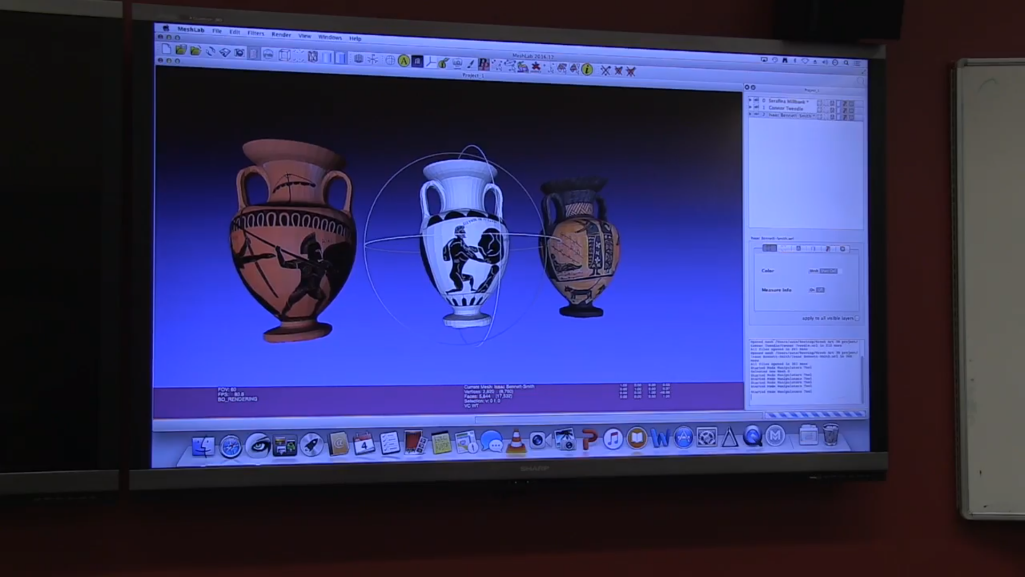Click the Reload mesh arrows icon

pos(210,52)
